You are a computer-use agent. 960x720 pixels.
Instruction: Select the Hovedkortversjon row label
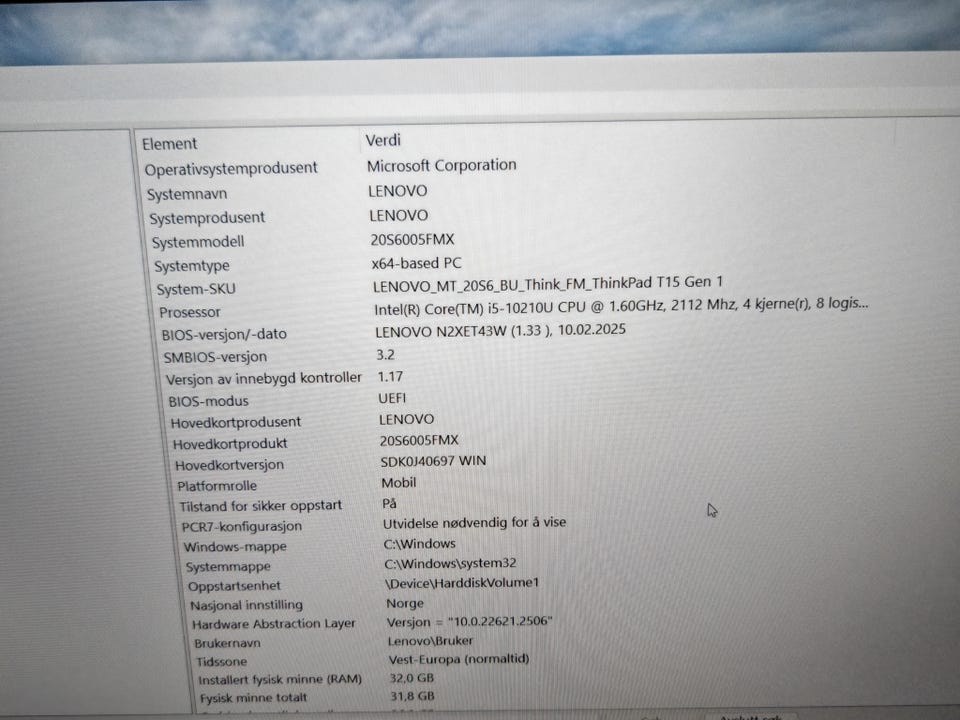(x=229, y=465)
